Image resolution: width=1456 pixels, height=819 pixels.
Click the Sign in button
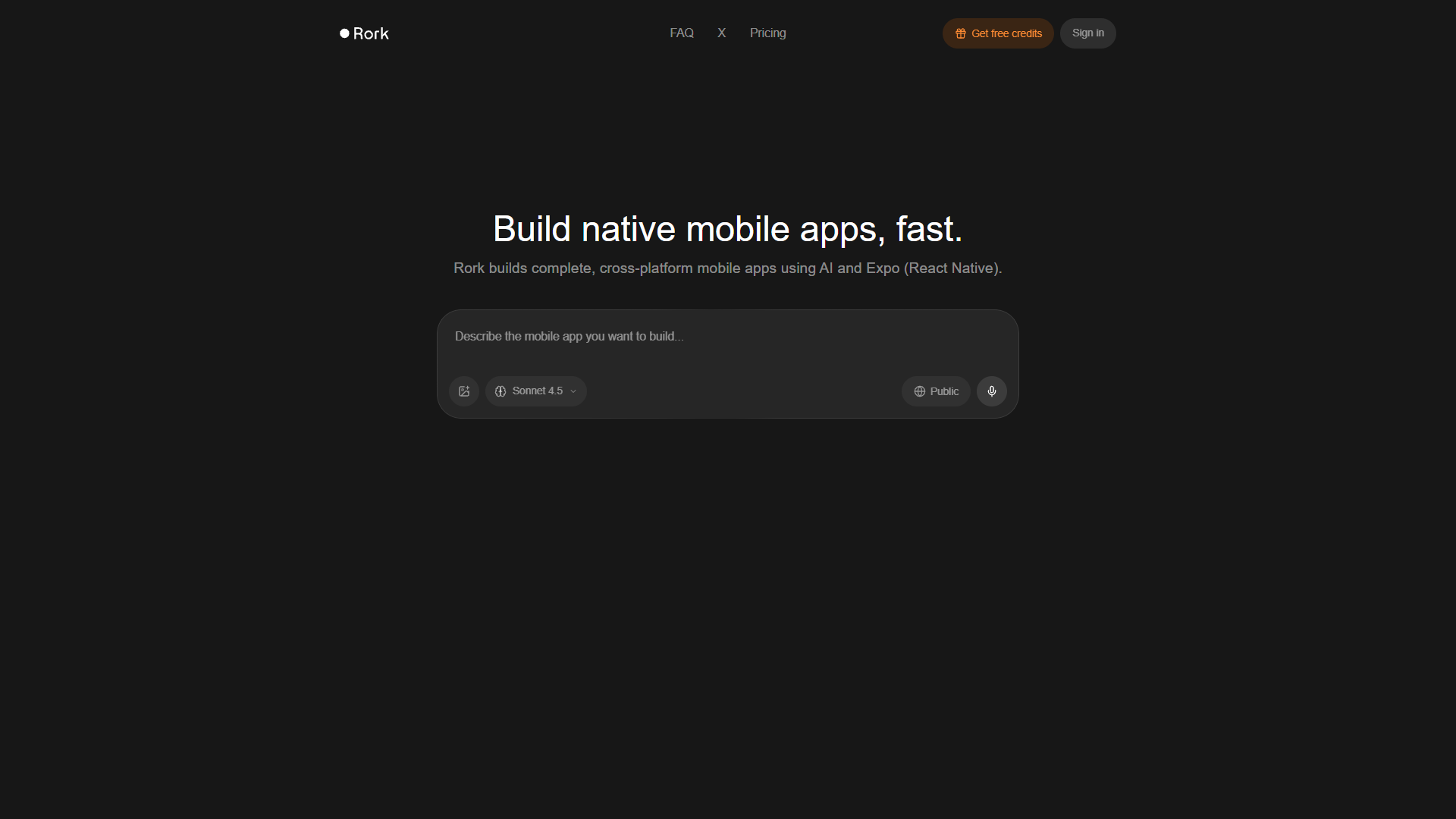1088,33
